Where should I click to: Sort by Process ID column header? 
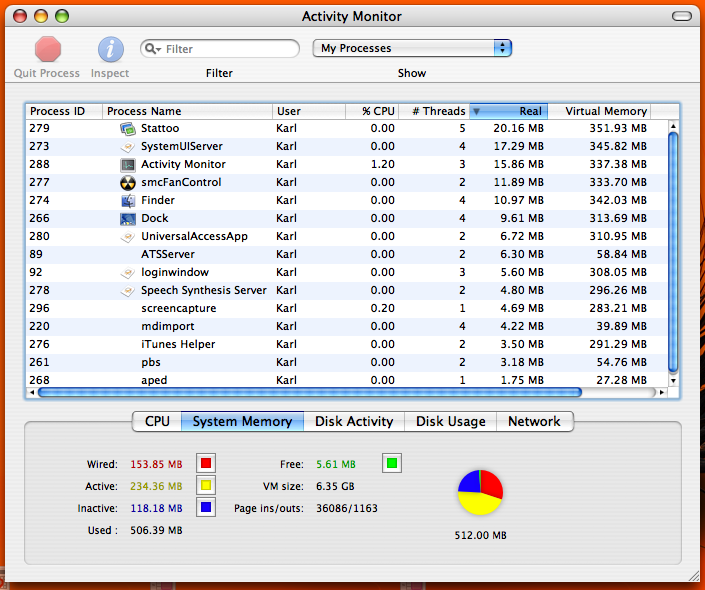point(64,111)
